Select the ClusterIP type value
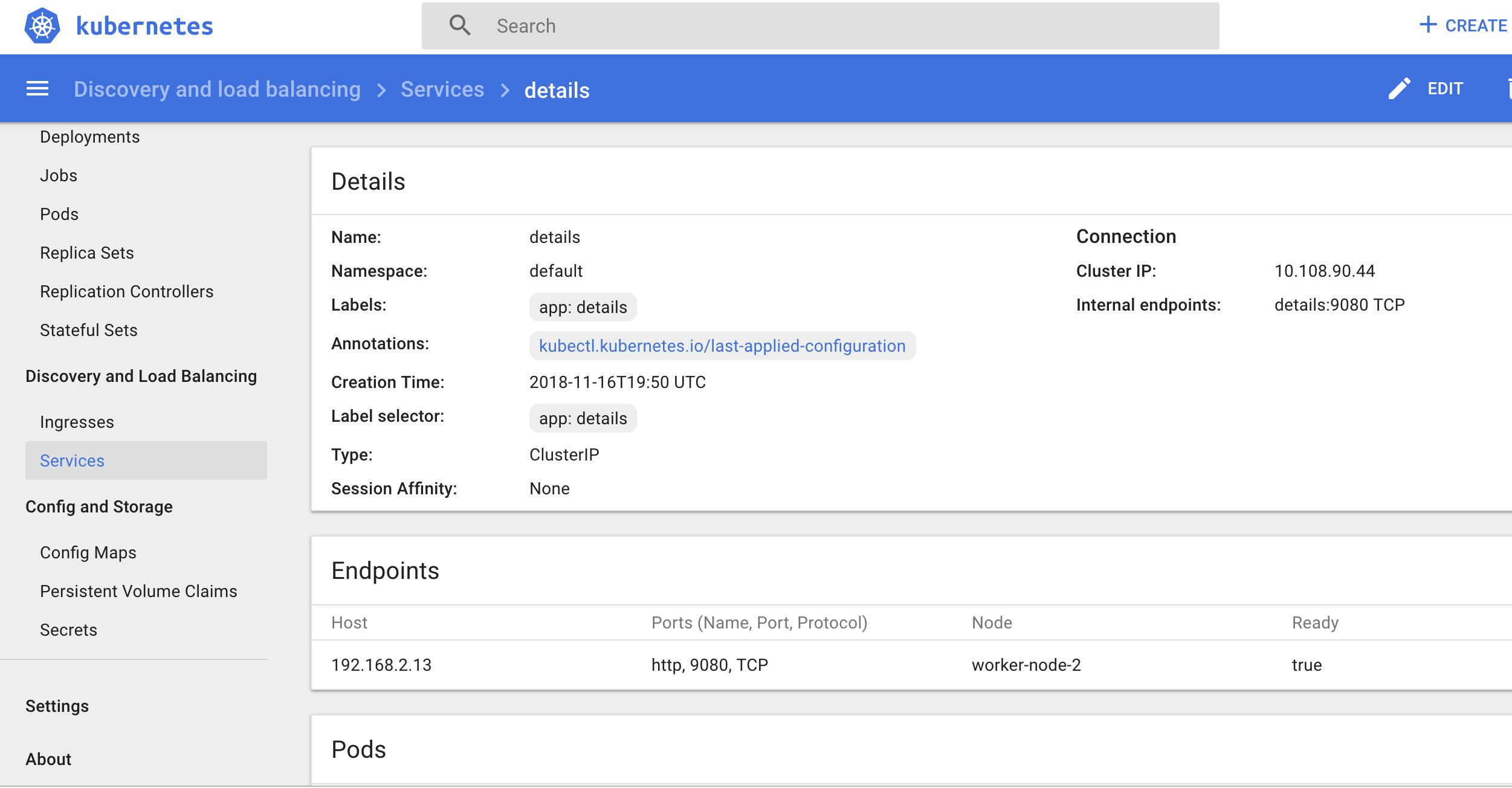 [564, 454]
